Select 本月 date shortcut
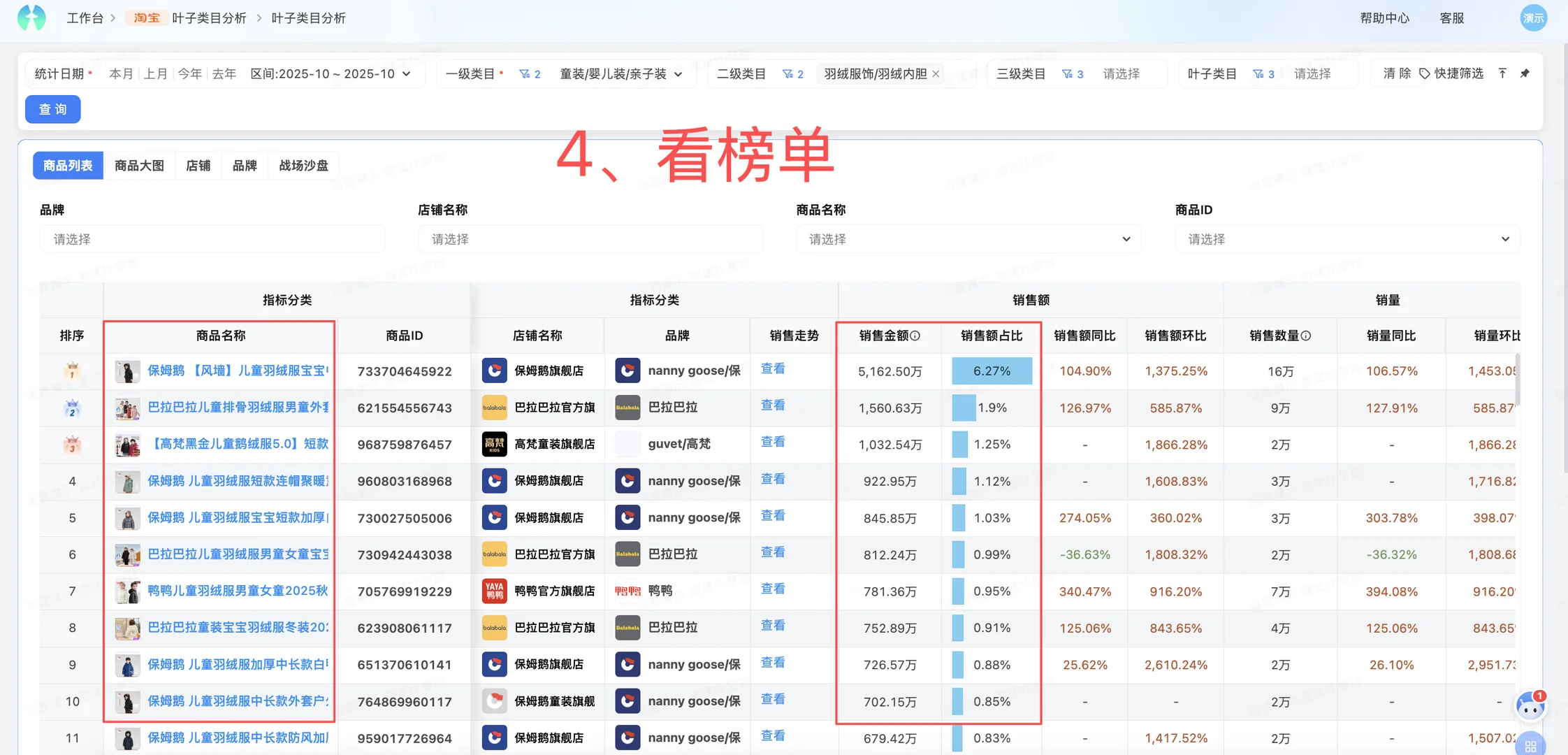Screen dimensions: 1568x755 [x=121, y=74]
